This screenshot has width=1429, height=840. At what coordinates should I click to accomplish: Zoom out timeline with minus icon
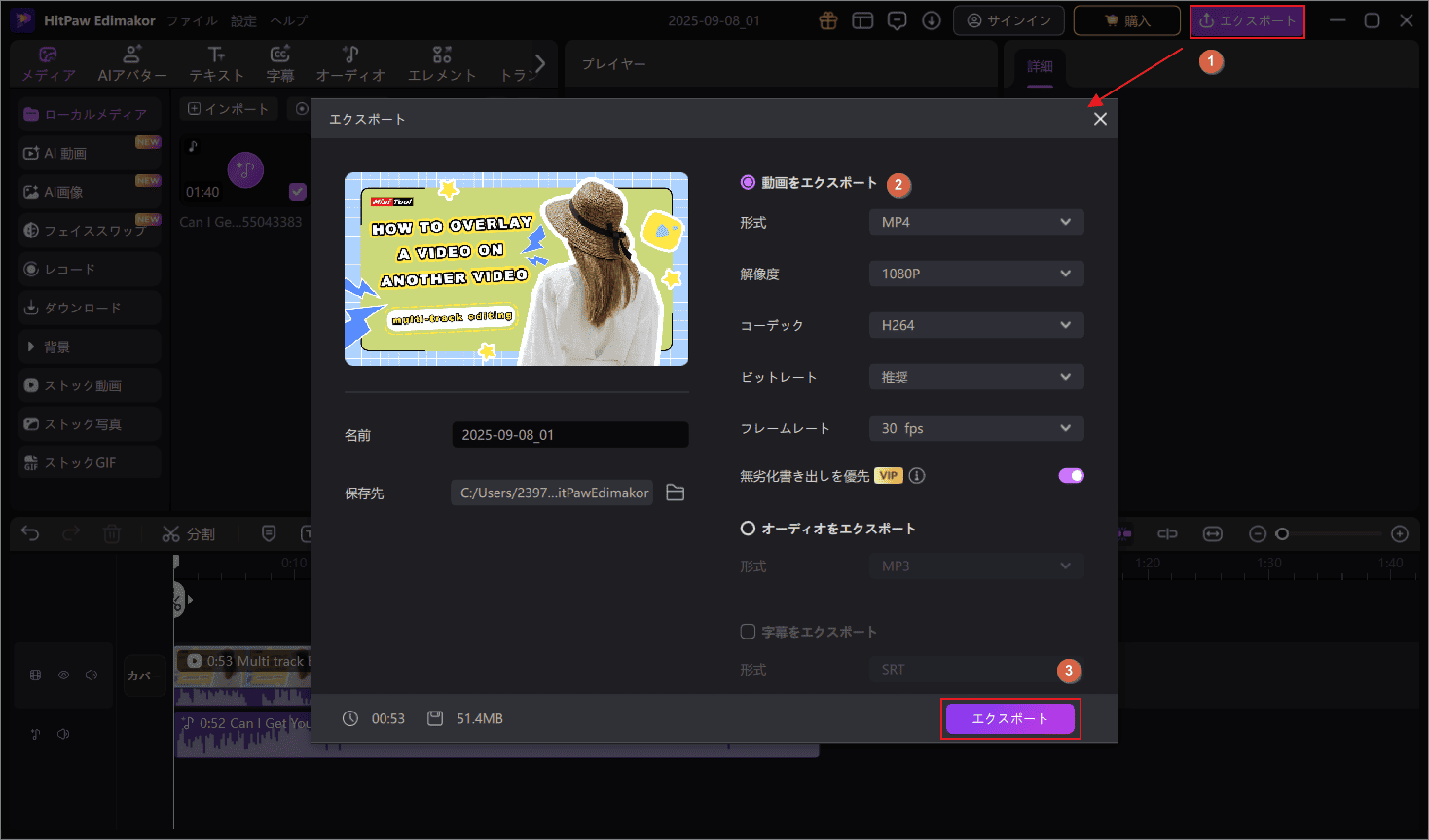coord(1258,533)
